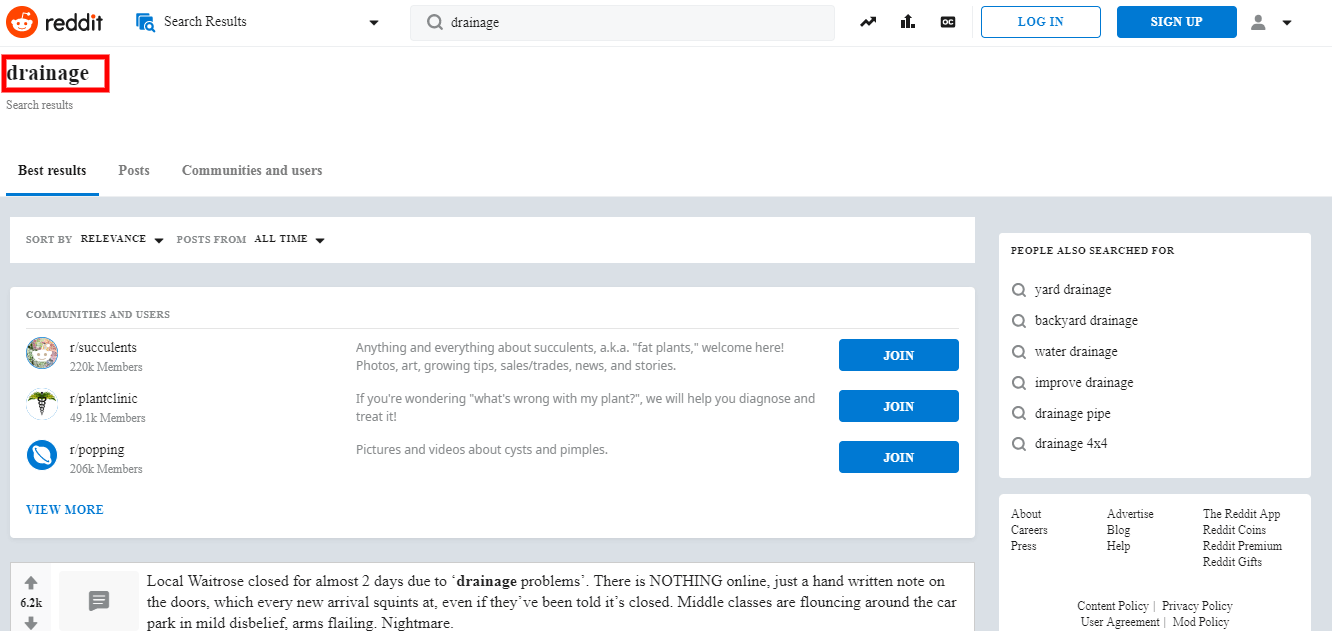Click search icon beside yard drainage
This screenshot has height=631, width=1332.
point(1019,290)
